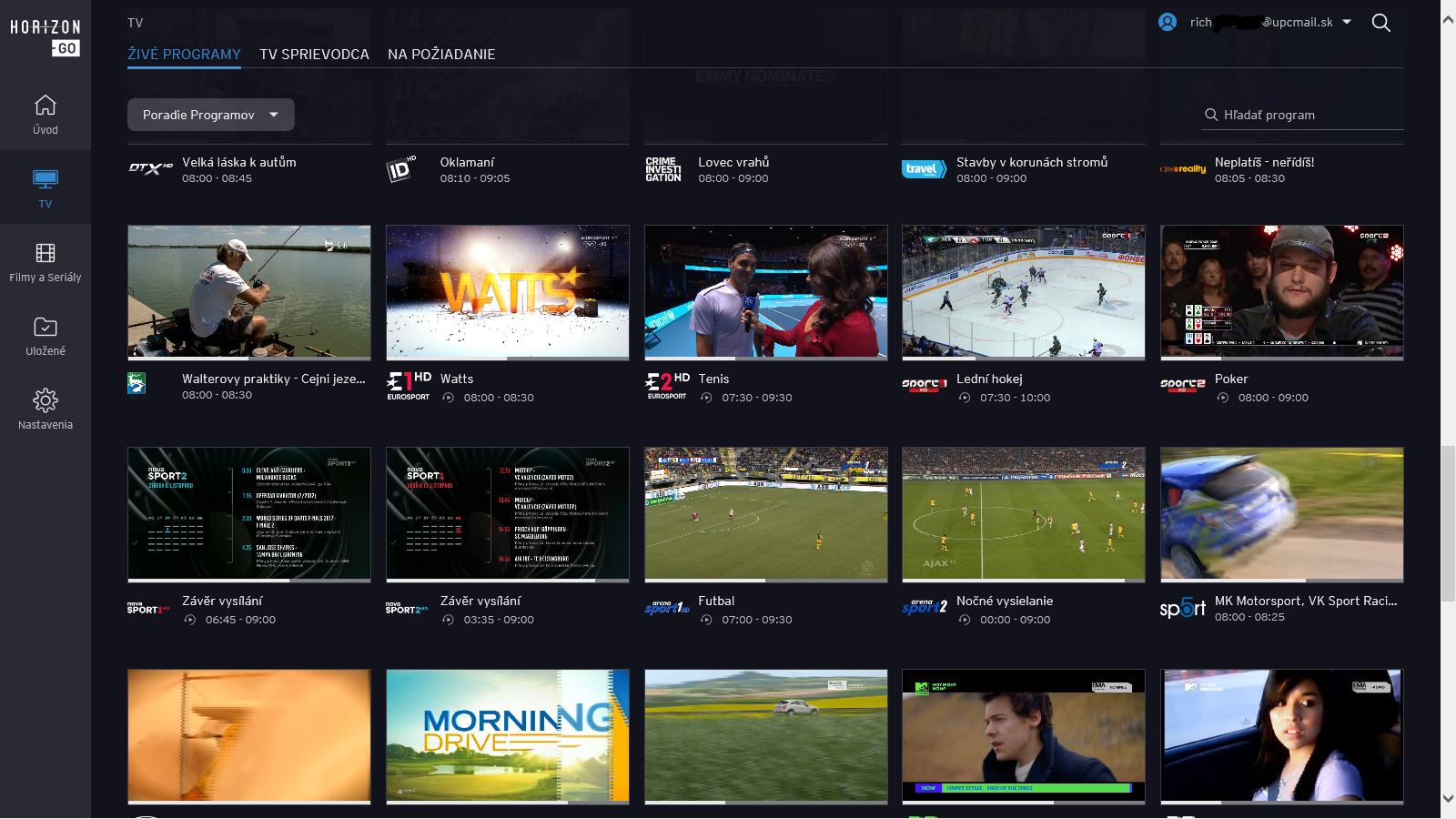The image size is (1456, 819).
Task: Open the Poker live thumbnail
Action: click(x=1282, y=291)
